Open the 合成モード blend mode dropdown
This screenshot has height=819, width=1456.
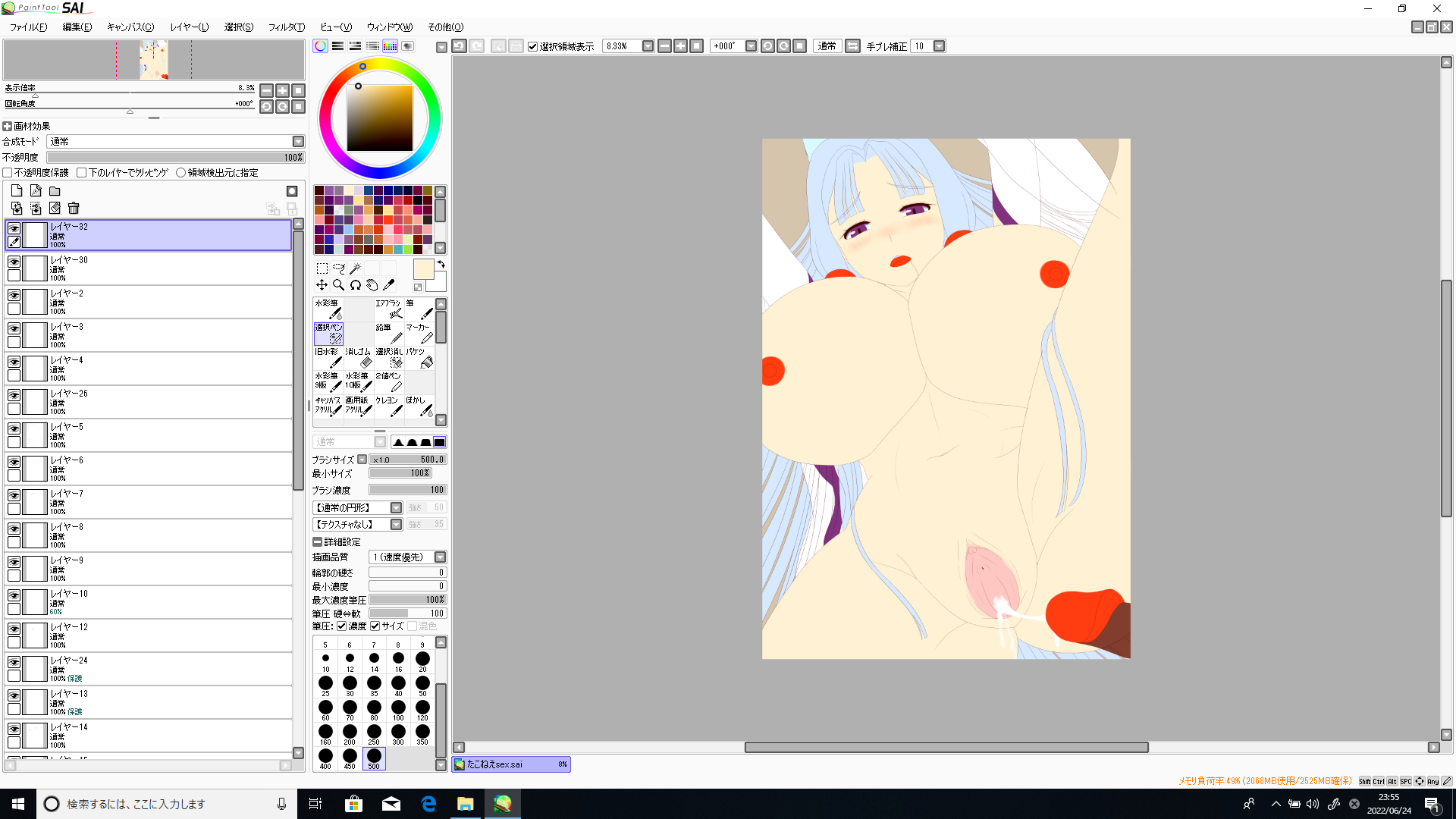298,142
